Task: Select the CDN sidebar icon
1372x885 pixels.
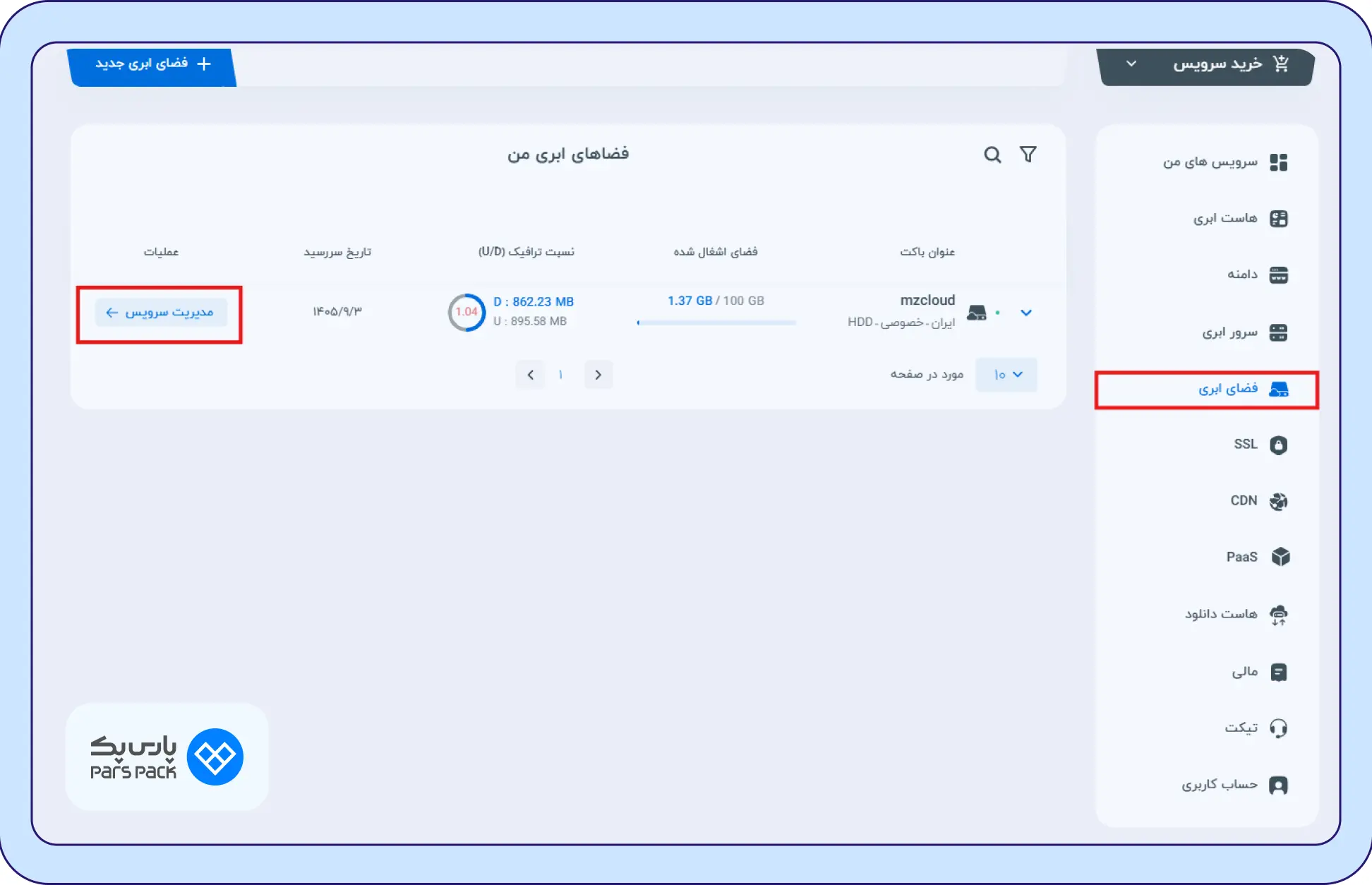Action: click(x=1280, y=501)
